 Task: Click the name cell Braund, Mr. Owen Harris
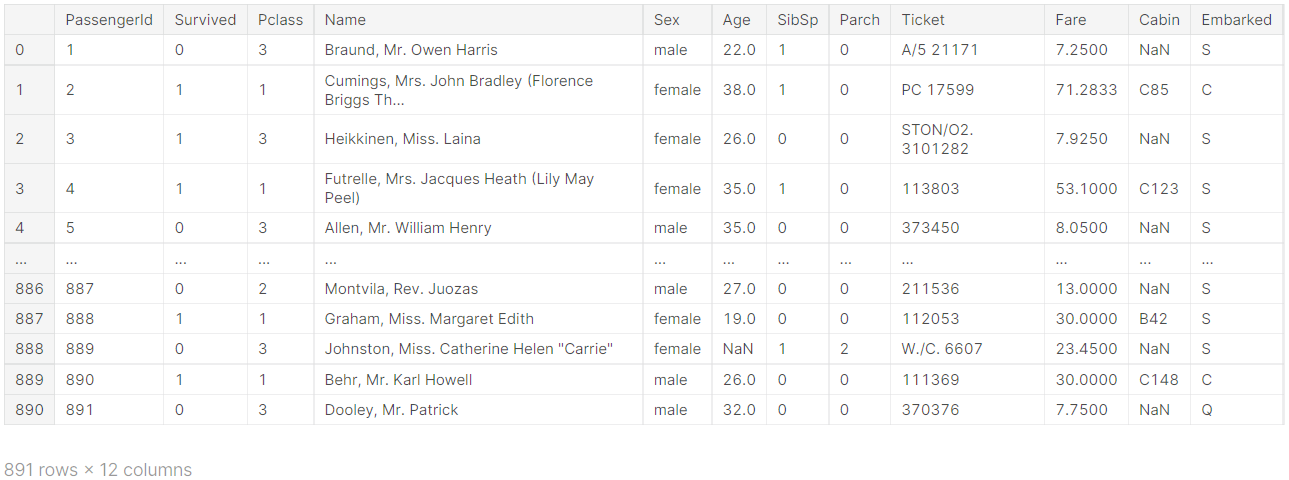coord(411,50)
